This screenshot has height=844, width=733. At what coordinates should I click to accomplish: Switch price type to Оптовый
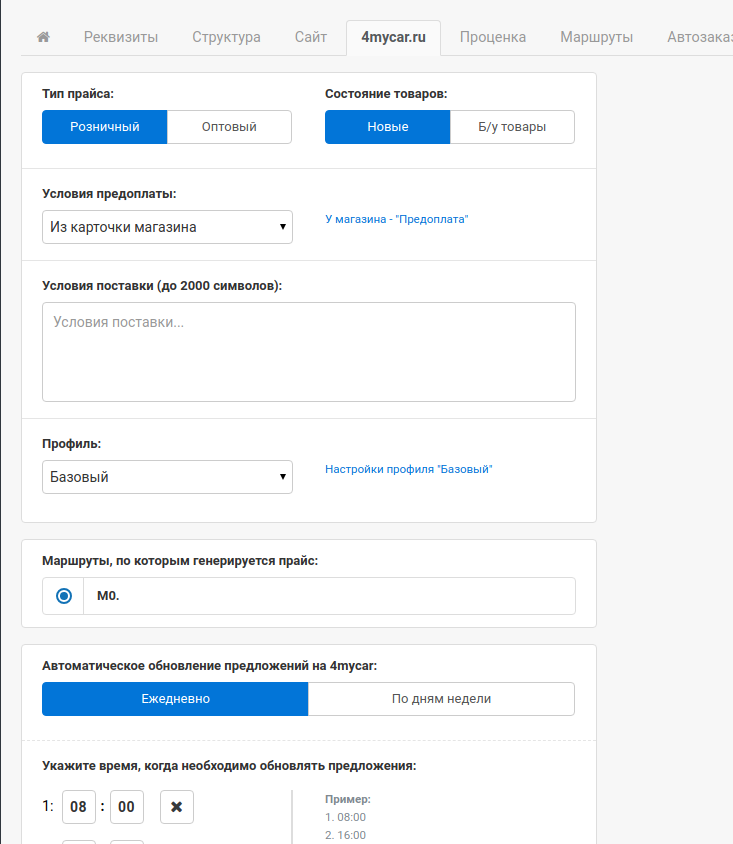click(229, 127)
